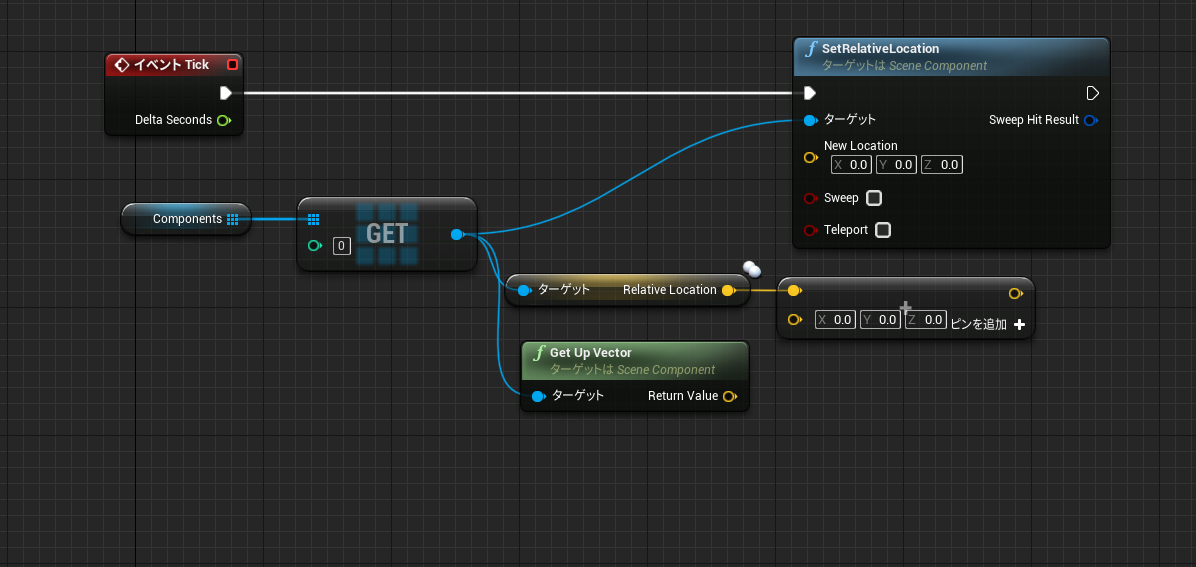The width and height of the screenshot is (1196, 567).
Task: Click the Components array output pin
Action: tap(233, 219)
